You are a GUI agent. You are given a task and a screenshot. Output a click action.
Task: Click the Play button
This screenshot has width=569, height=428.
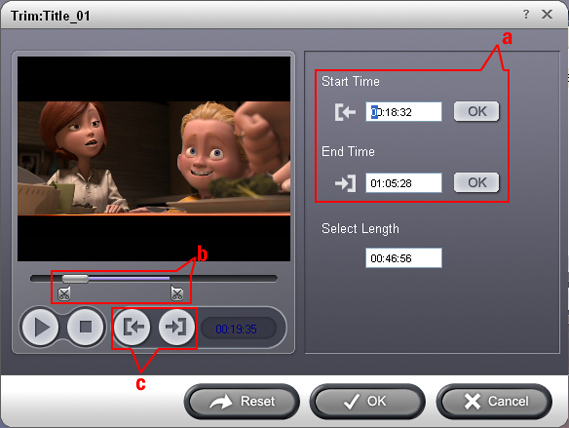pos(40,327)
